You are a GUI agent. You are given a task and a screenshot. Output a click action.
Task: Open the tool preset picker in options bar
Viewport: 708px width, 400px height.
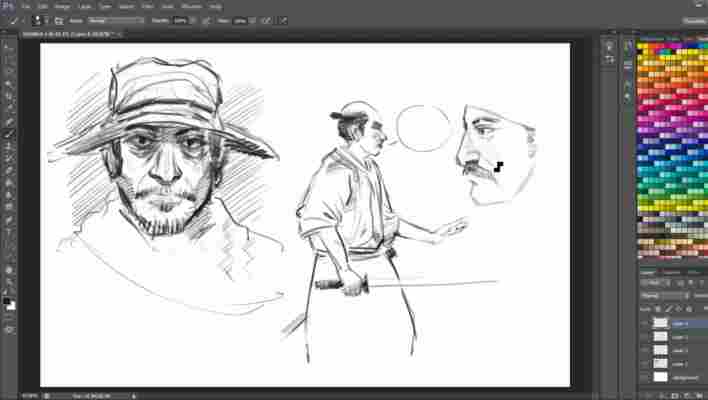pyautogui.click(x=15, y=21)
